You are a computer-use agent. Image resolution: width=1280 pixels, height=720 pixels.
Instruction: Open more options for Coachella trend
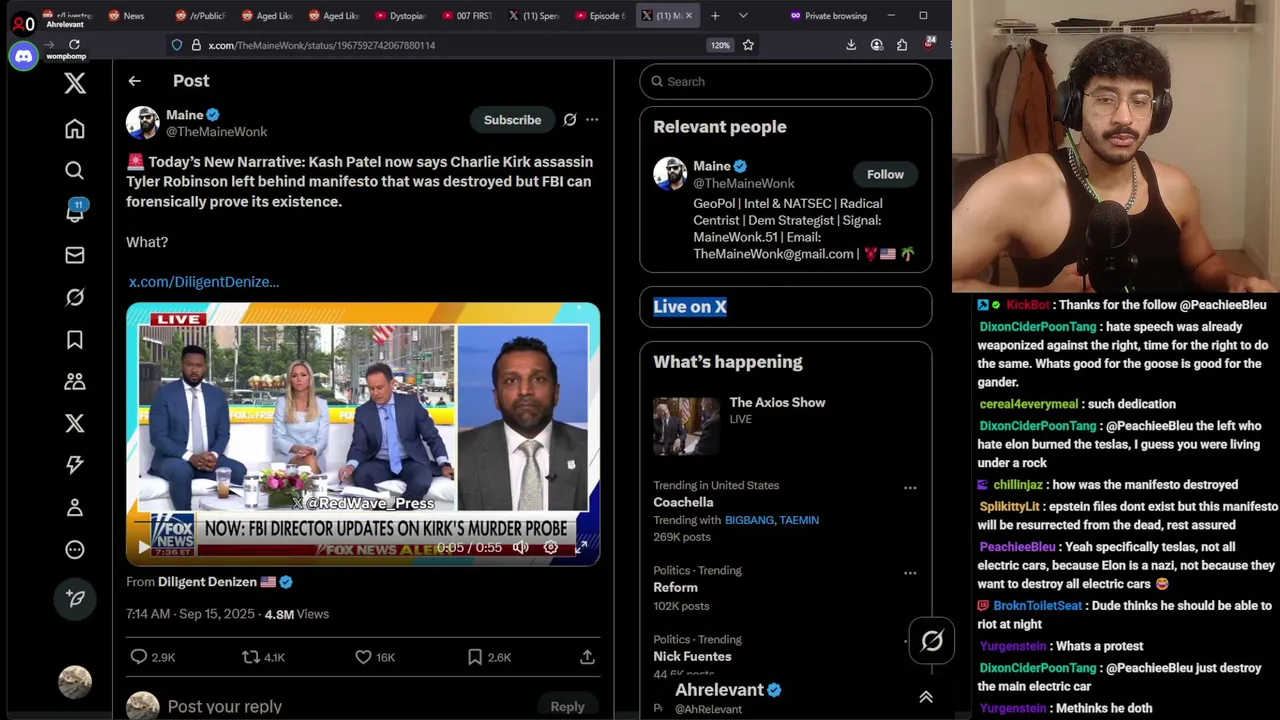pos(910,488)
